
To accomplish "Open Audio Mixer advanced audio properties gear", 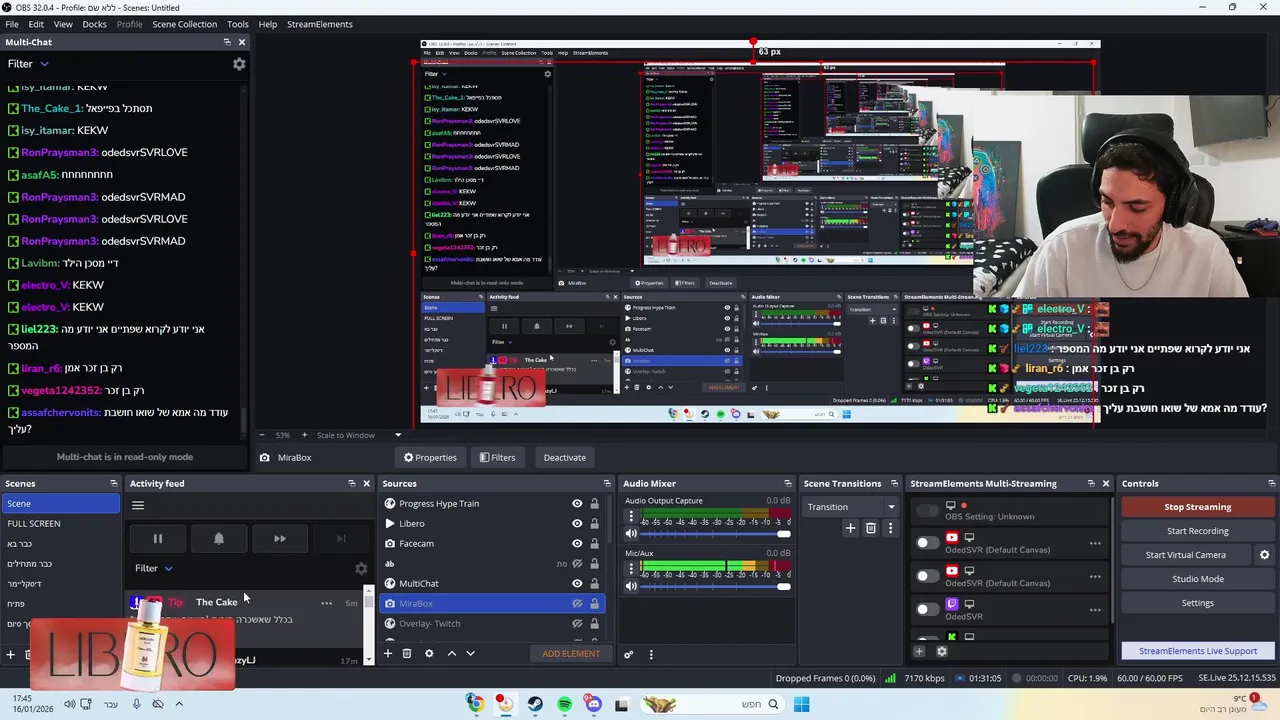I will coord(628,655).
